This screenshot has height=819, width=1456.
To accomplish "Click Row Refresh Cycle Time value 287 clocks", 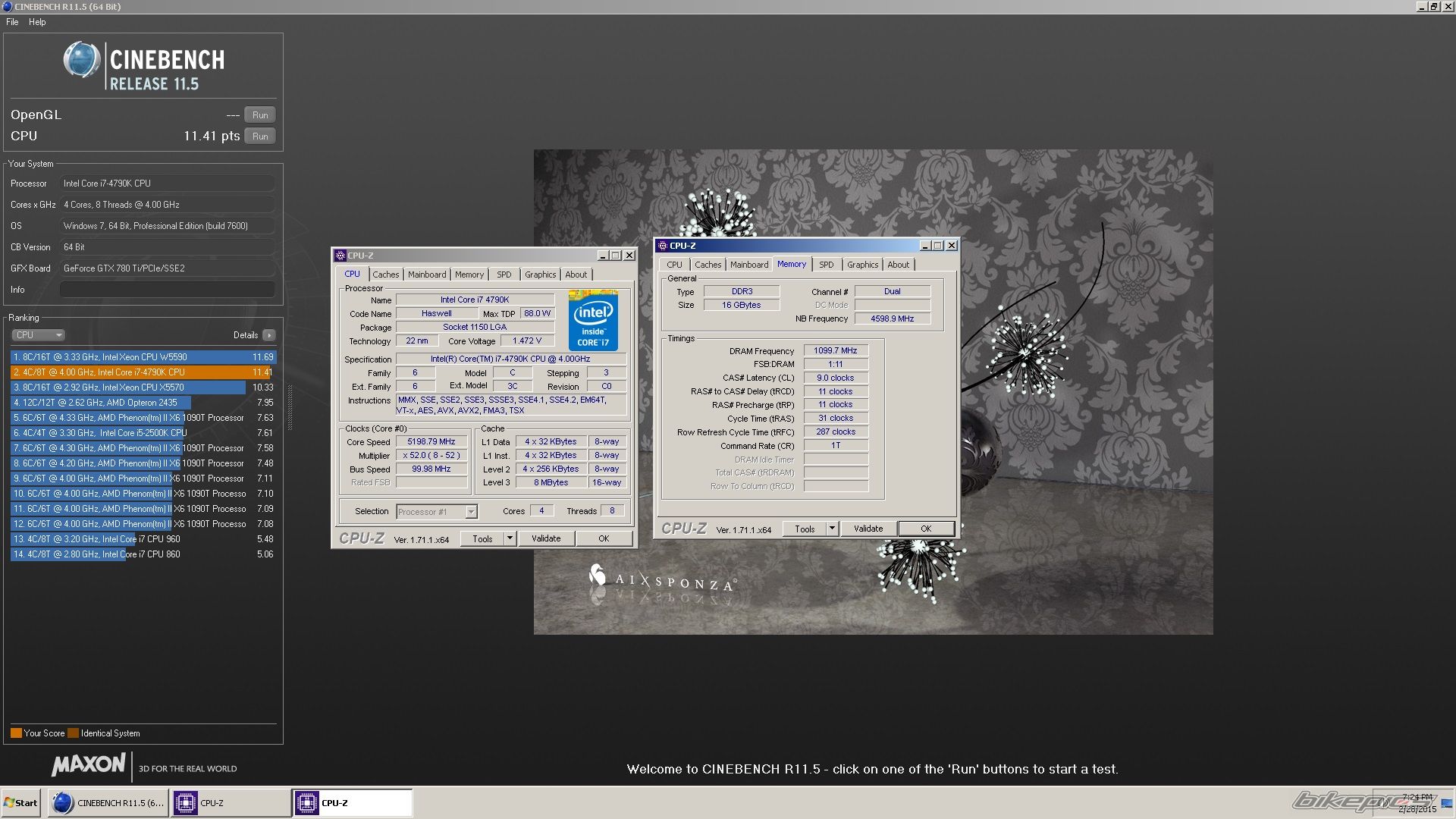I will (x=836, y=431).
